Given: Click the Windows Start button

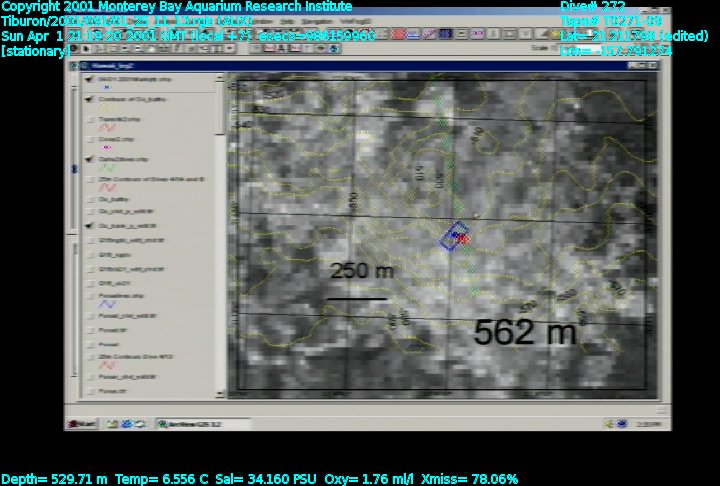Looking at the screenshot, I should coord(81,424).
